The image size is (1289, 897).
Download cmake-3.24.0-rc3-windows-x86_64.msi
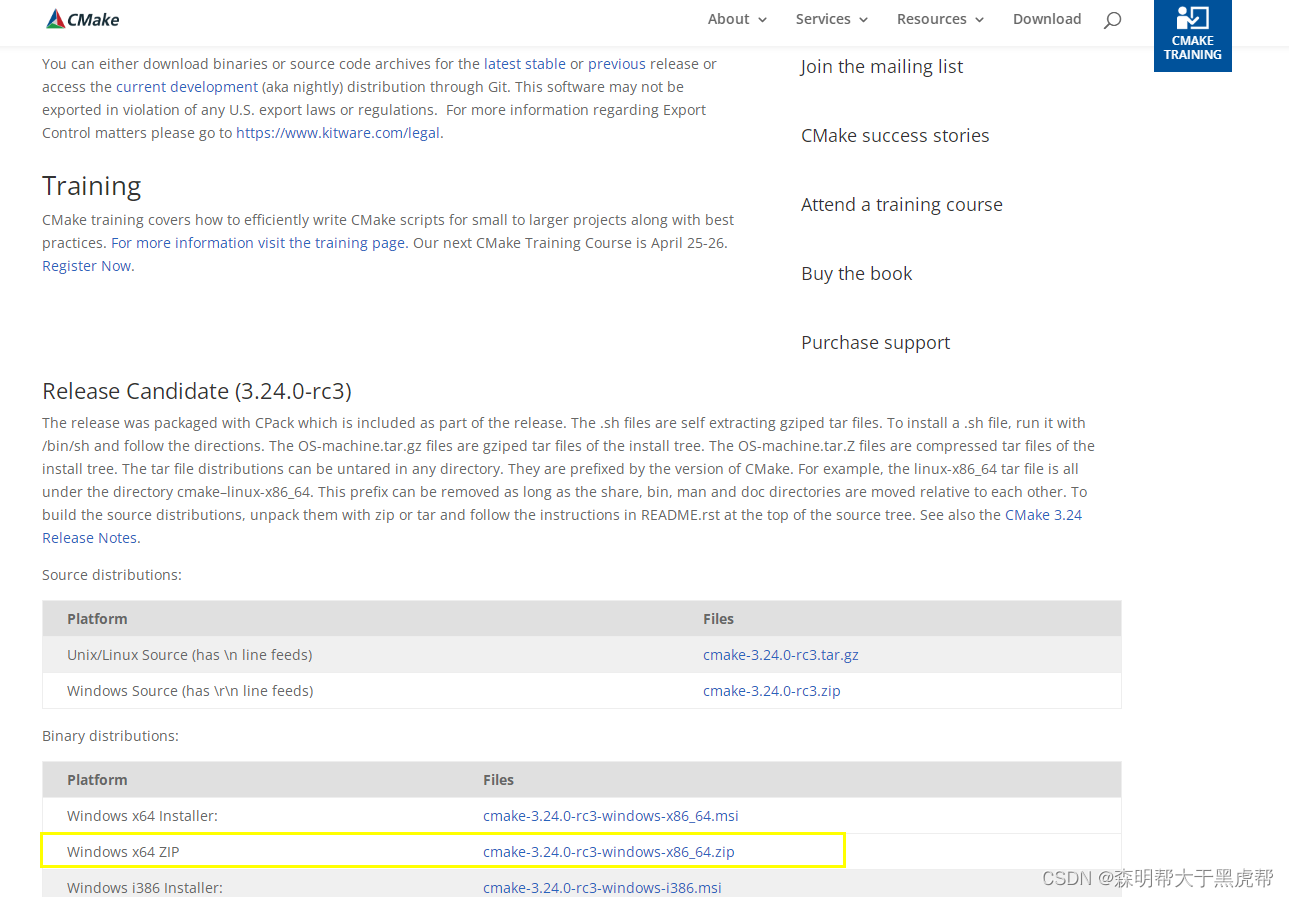611,816
